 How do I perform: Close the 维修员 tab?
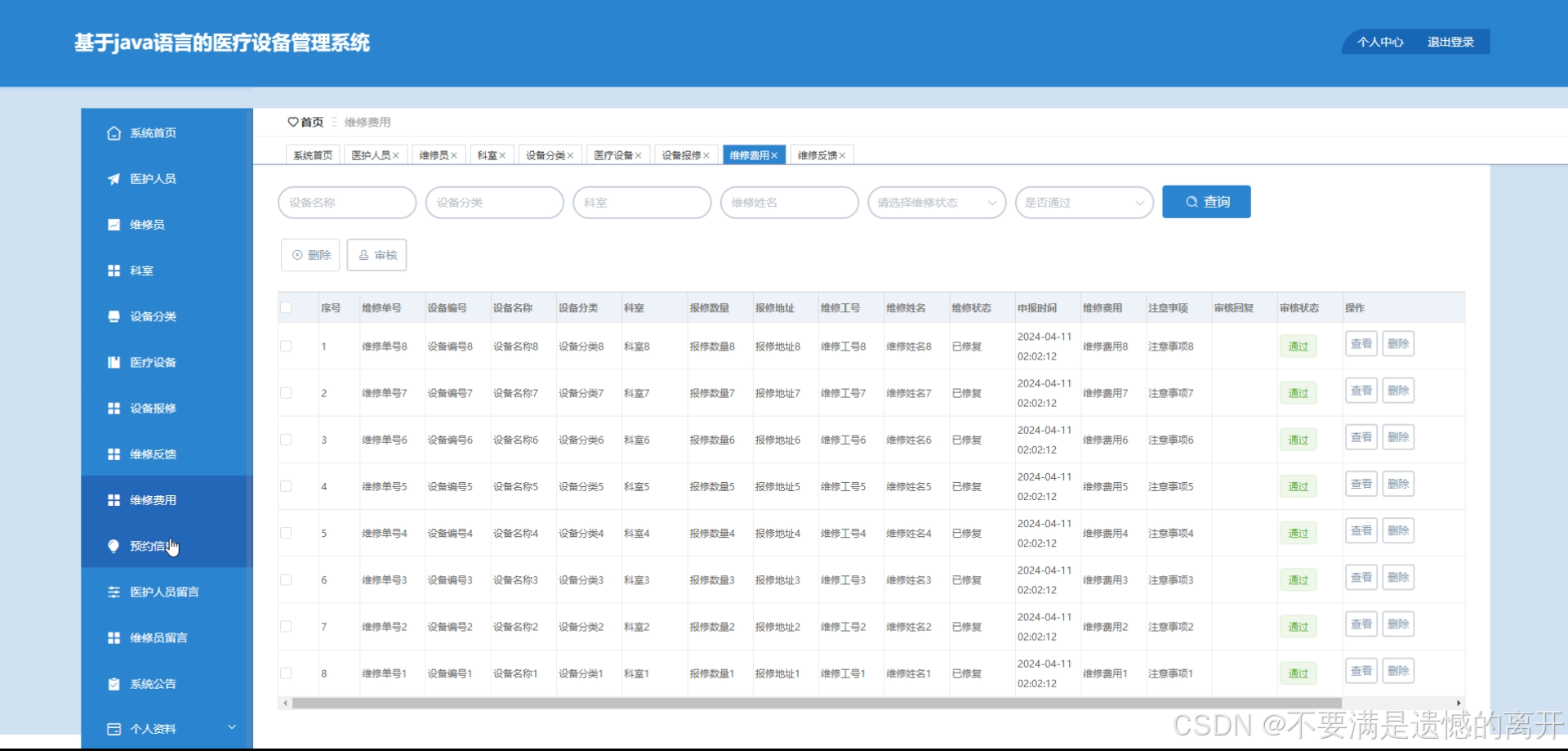[x=454, y=155]
